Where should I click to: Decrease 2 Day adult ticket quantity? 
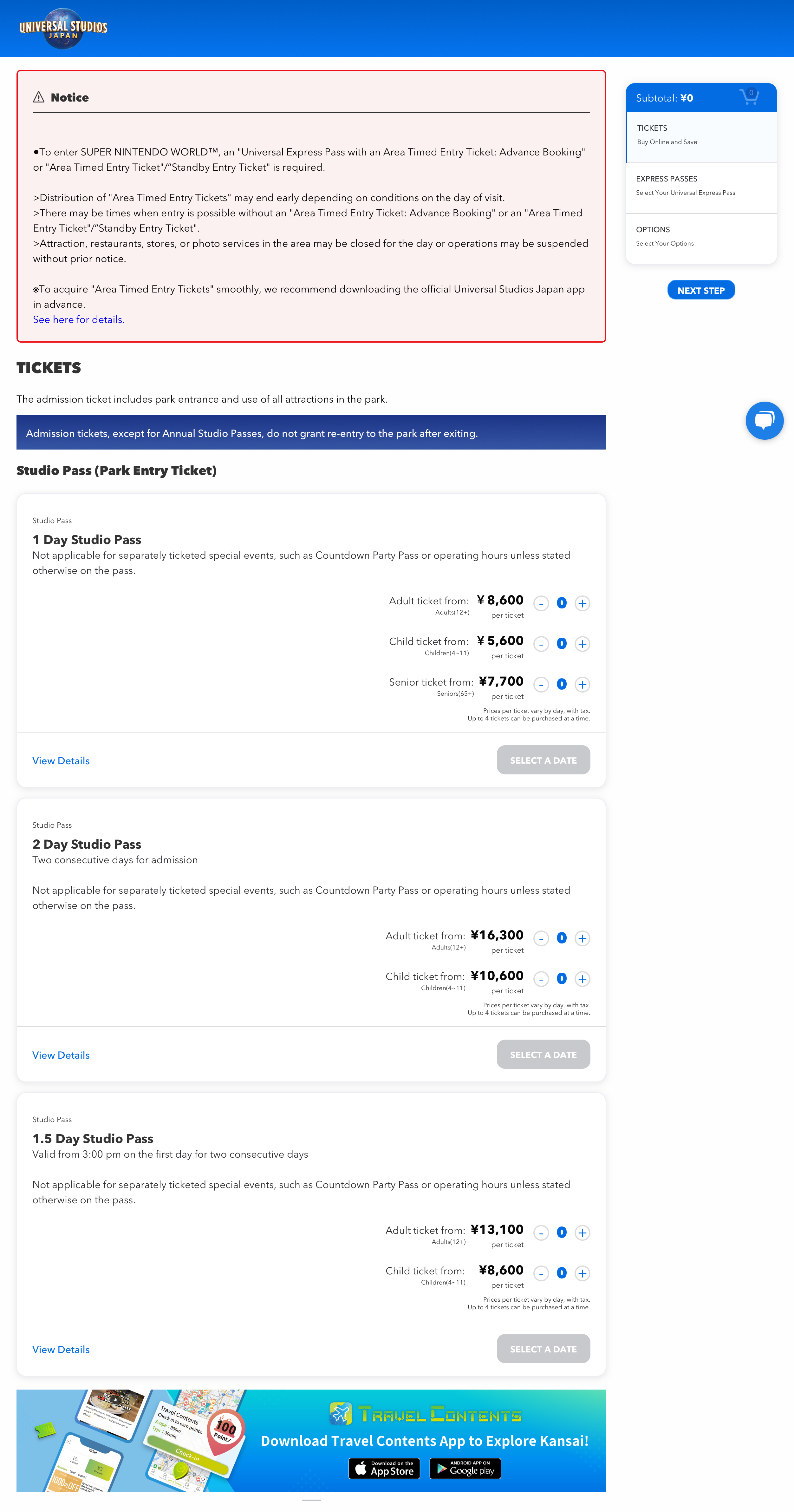pyautogui.click(x=541, y=938)
